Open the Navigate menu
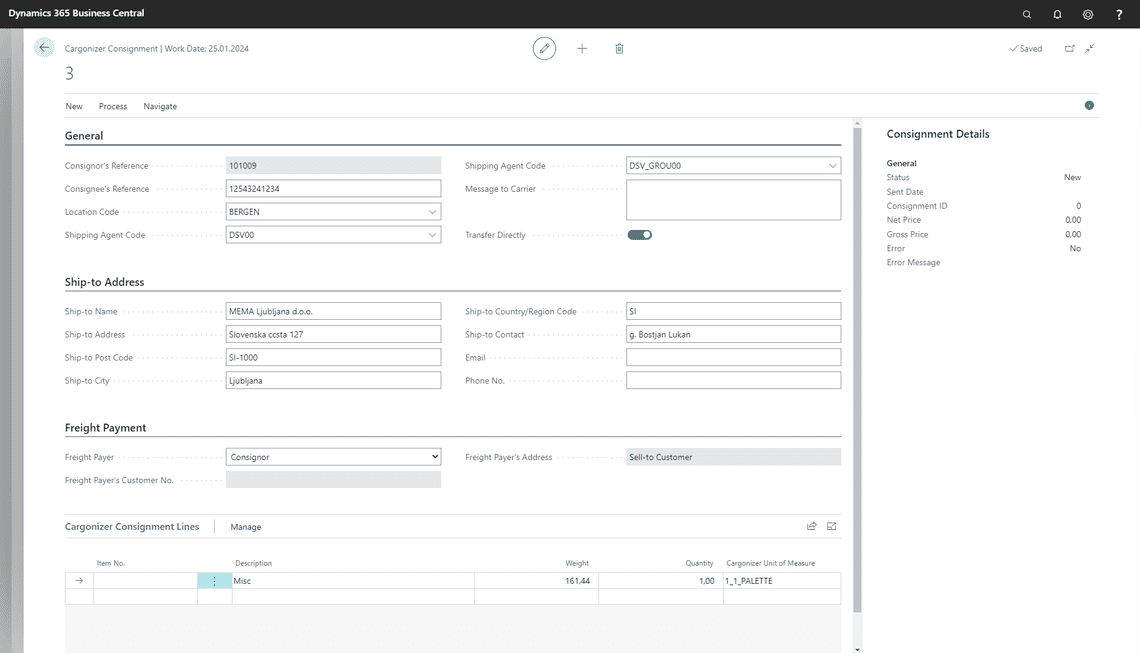1140x653 pixels. click(160, 106)
